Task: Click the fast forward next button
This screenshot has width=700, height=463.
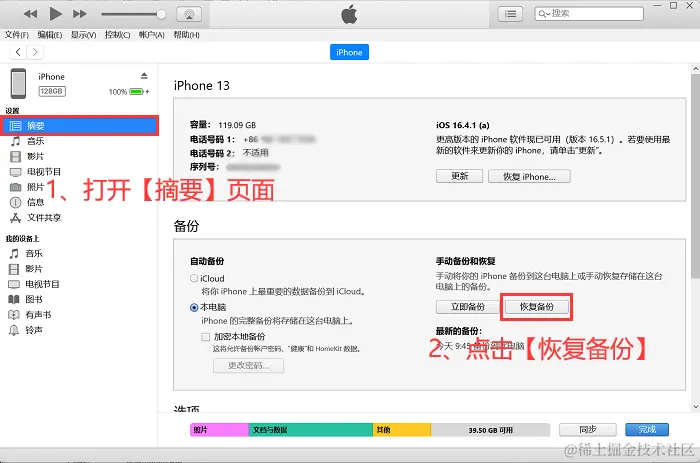Action: [79, 14]
